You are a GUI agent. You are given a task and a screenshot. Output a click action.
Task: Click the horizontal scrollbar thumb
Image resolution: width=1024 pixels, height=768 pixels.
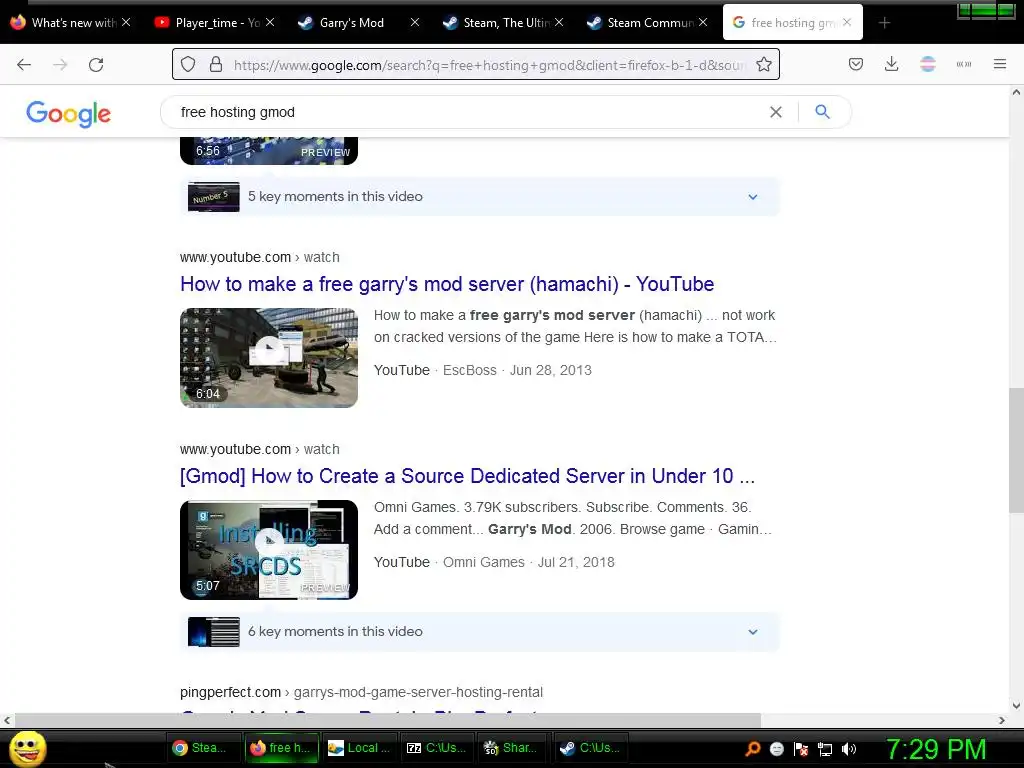coord(388,720)
